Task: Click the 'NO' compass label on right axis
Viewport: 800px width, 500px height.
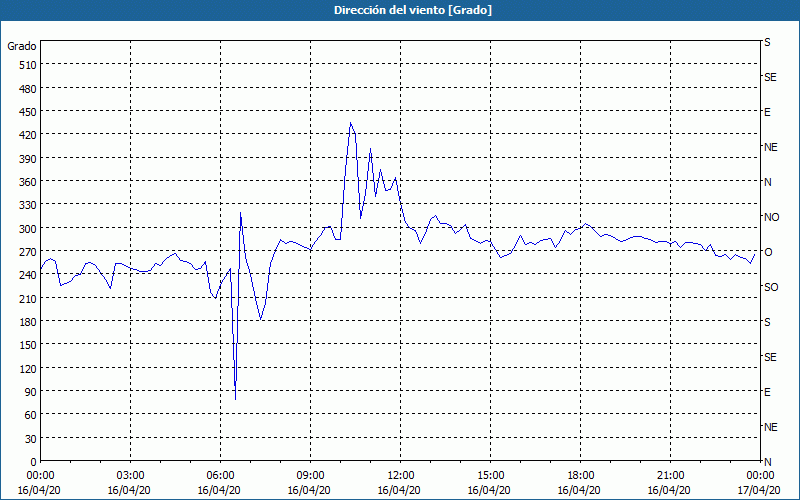Action: coord(771,217)
